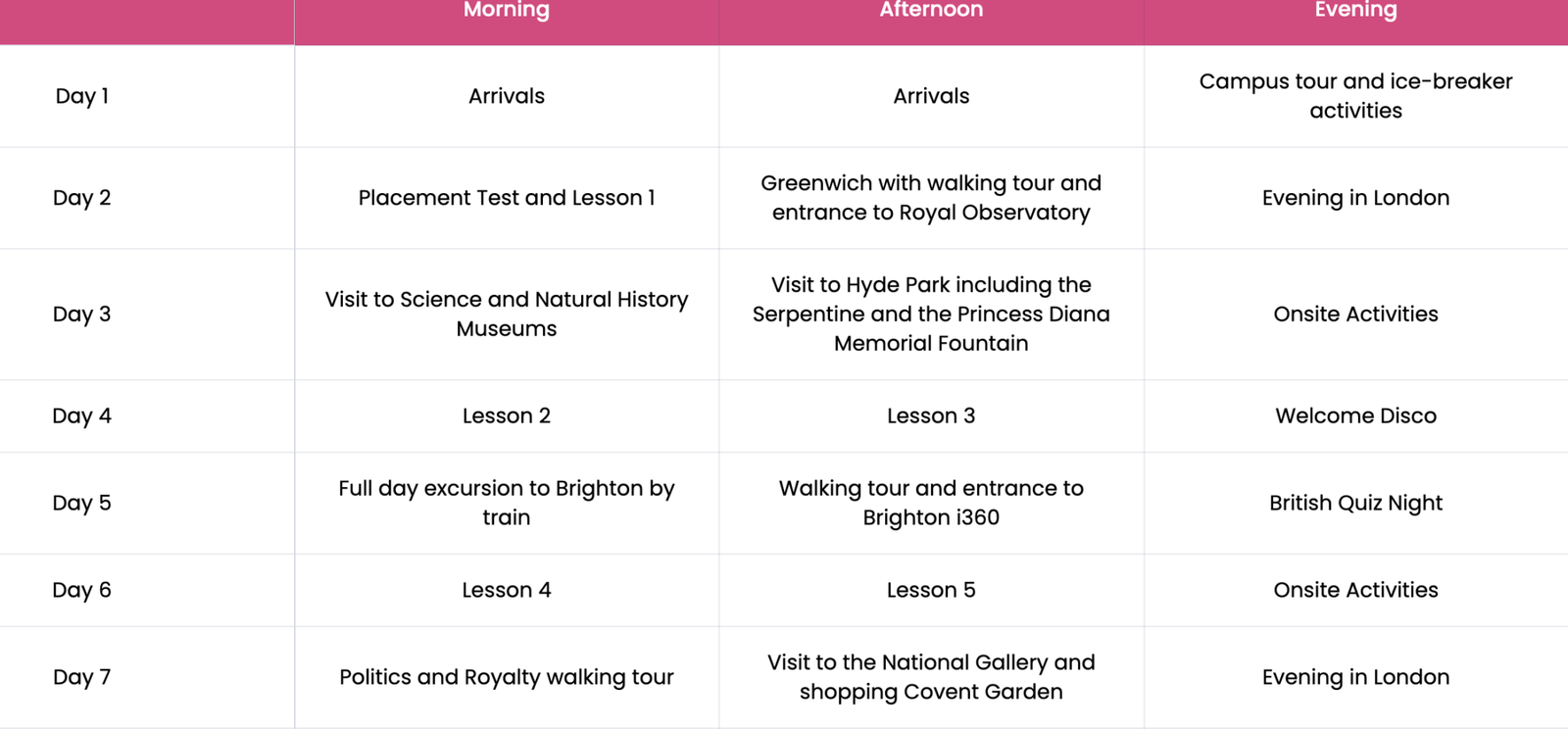
Task: Select the Day 7 row label
Action: (x=82, y=678)
